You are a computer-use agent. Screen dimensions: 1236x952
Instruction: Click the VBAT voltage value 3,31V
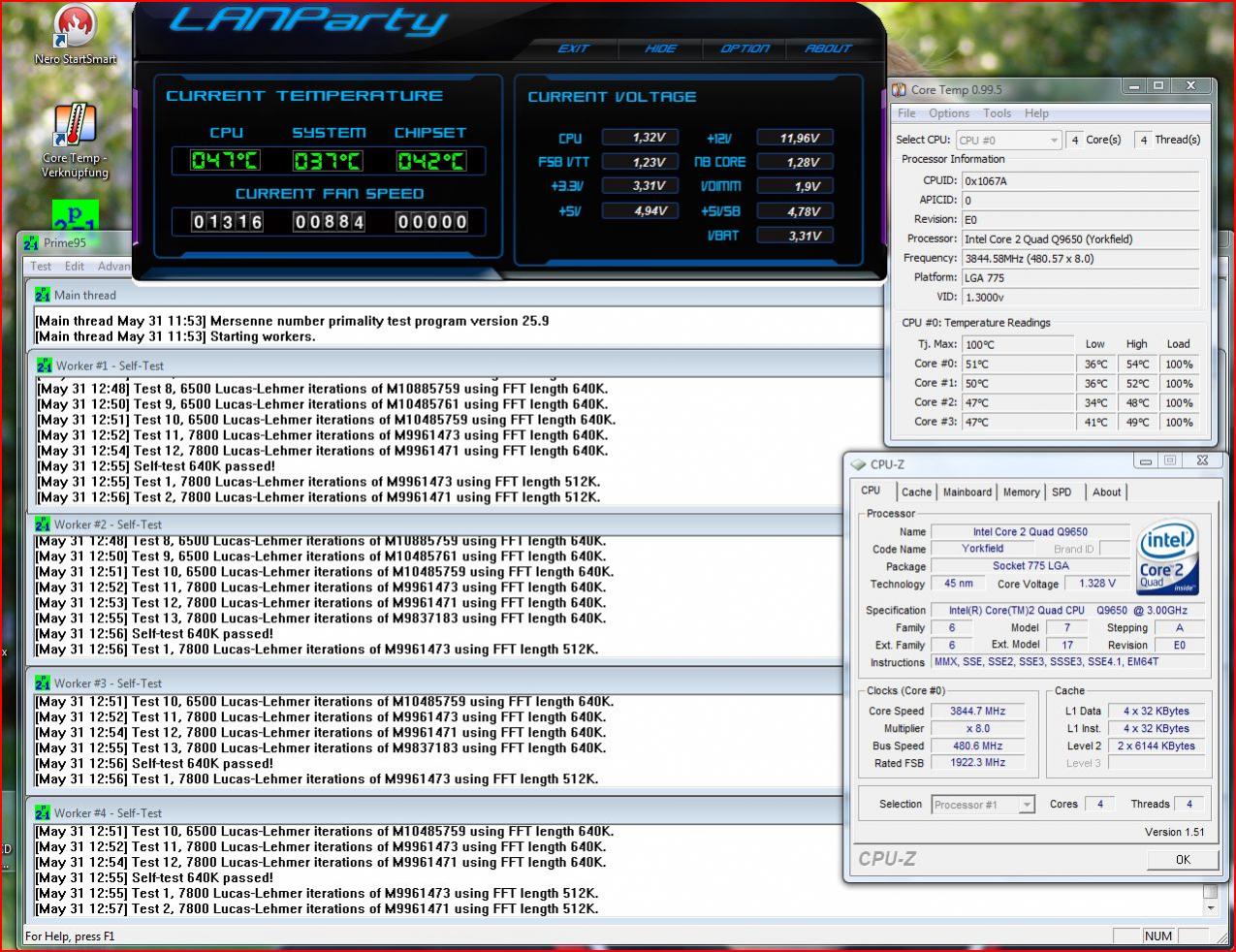pyautogui.click(x=795, y=236)
